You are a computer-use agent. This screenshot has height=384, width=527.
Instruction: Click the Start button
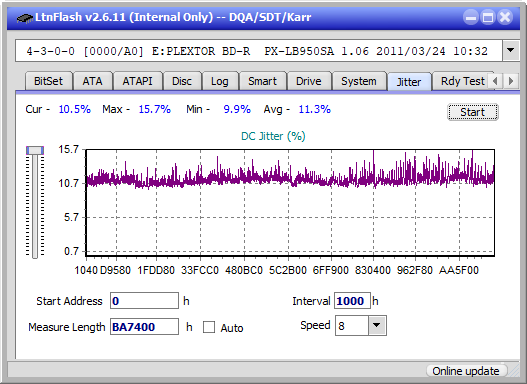pos(473,112)
